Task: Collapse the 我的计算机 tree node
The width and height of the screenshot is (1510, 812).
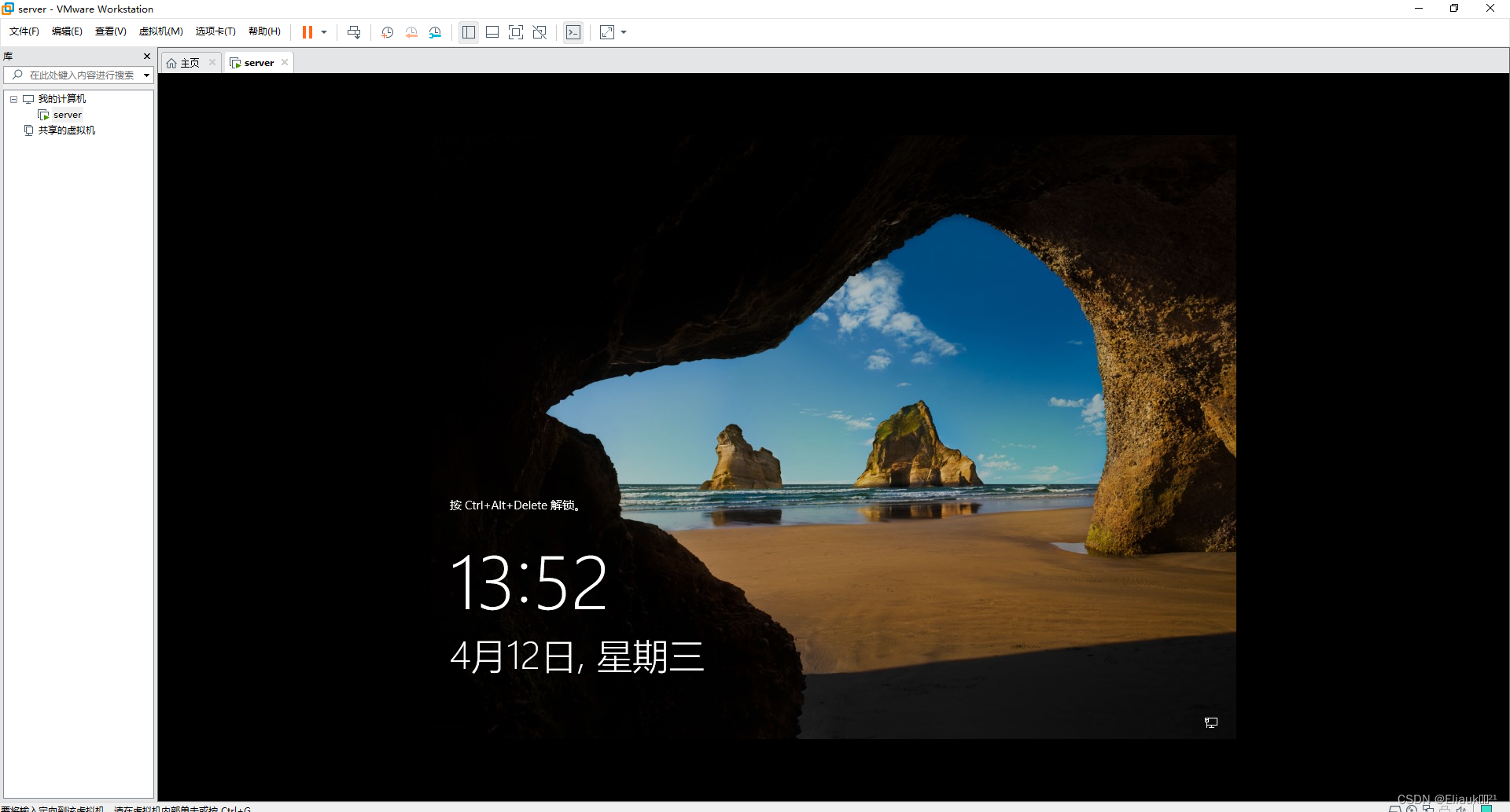Action: click(x=13, y=99)
